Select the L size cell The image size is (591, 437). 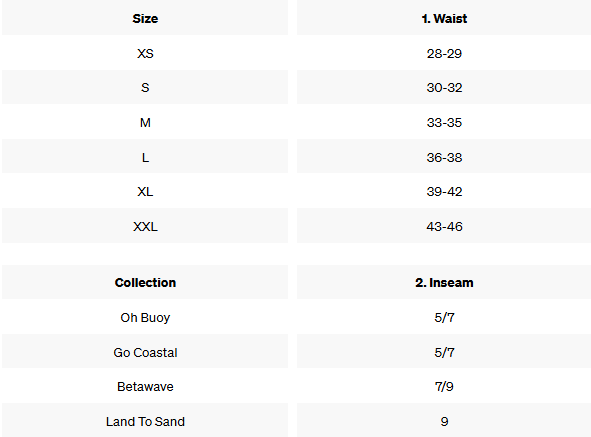[145, 157]
